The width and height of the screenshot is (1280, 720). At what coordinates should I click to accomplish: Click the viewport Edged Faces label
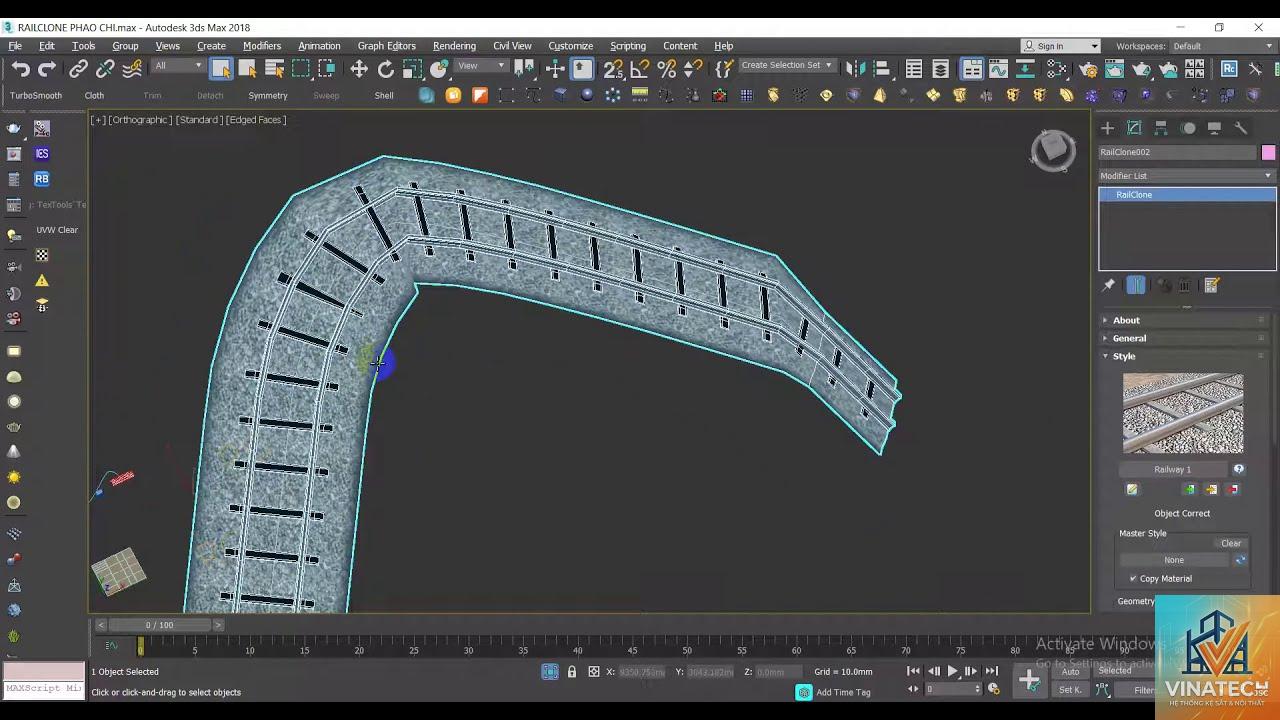(x=256, y=120)
